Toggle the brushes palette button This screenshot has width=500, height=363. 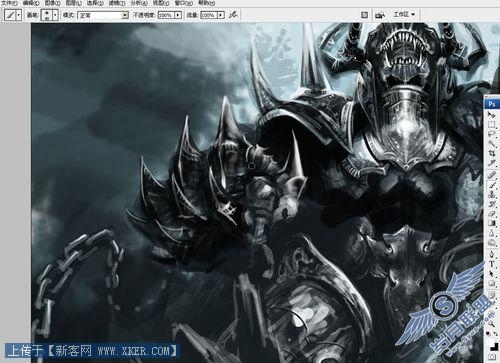click(x=364, y=15)
